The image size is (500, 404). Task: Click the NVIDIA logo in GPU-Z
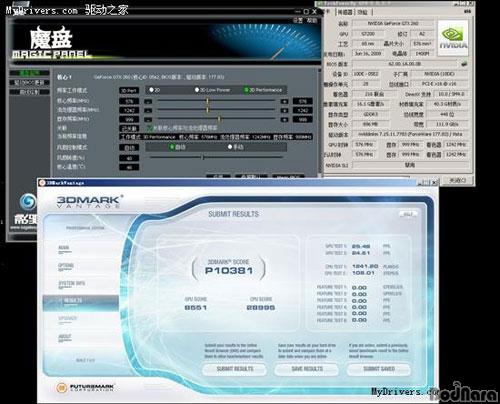click(x=453, y=38)
